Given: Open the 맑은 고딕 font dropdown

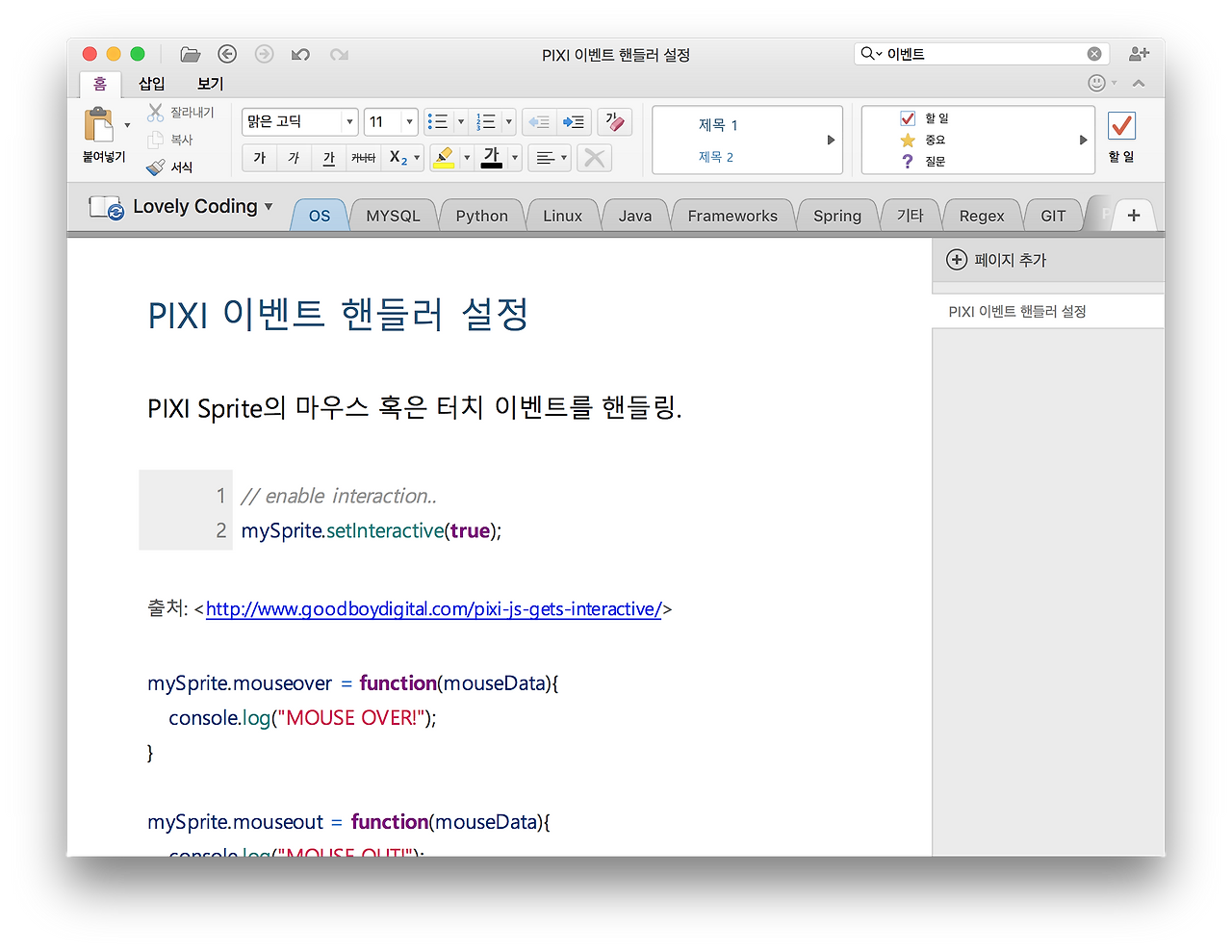Looking at the screenshot, I should (x=349, y=121).
